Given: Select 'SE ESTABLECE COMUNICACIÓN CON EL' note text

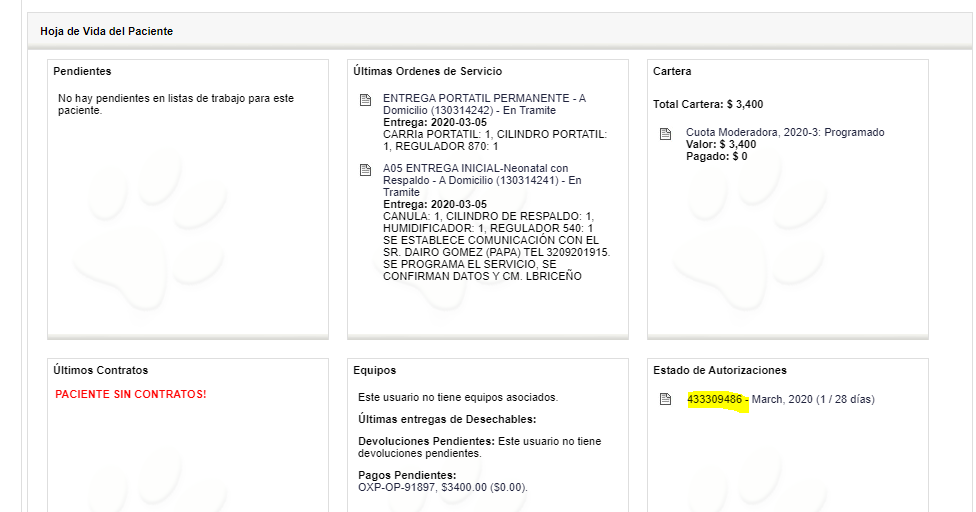Looking at the screenshot, I should coord(497,258).
